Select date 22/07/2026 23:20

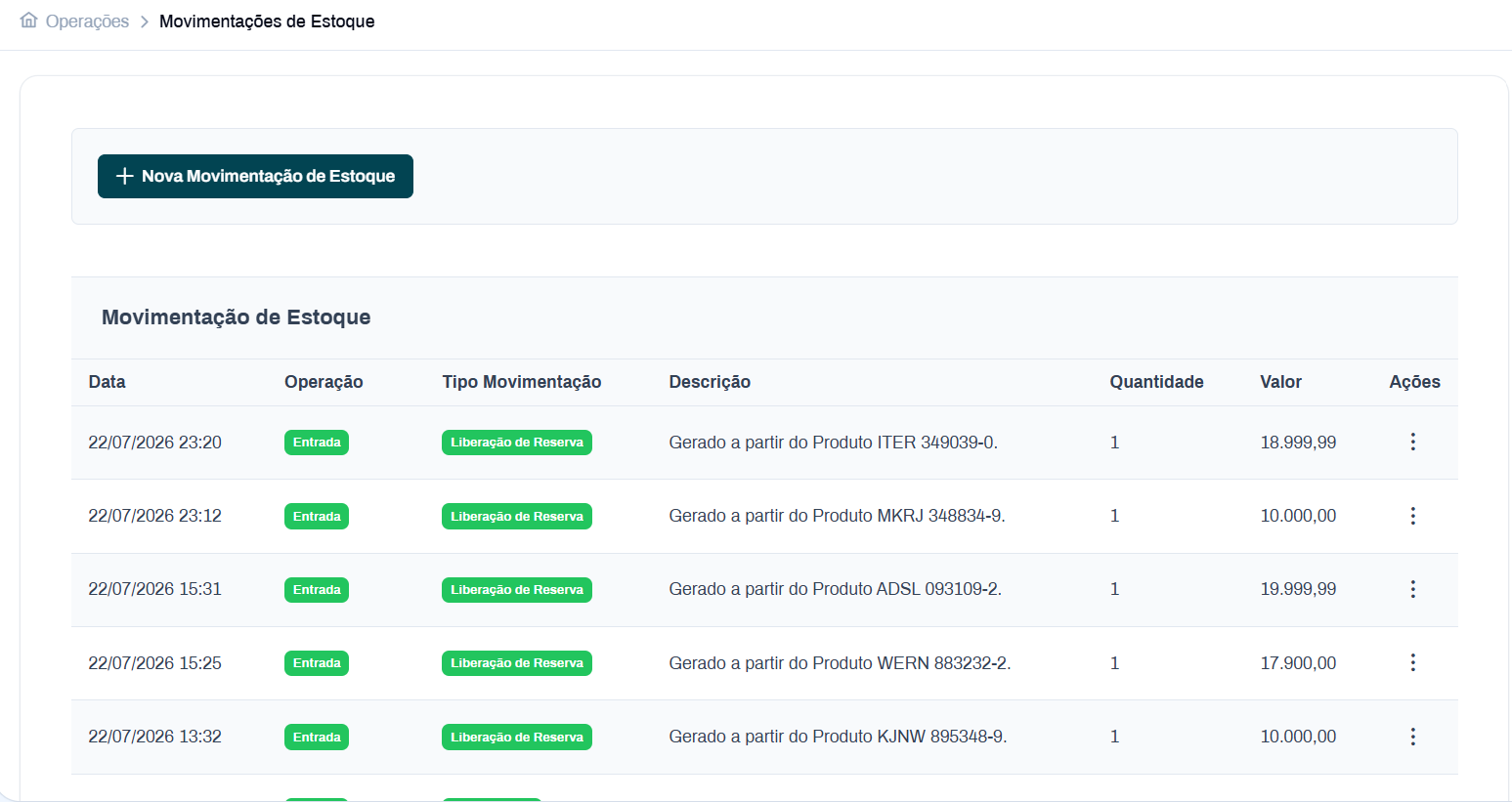coord(154,443)
